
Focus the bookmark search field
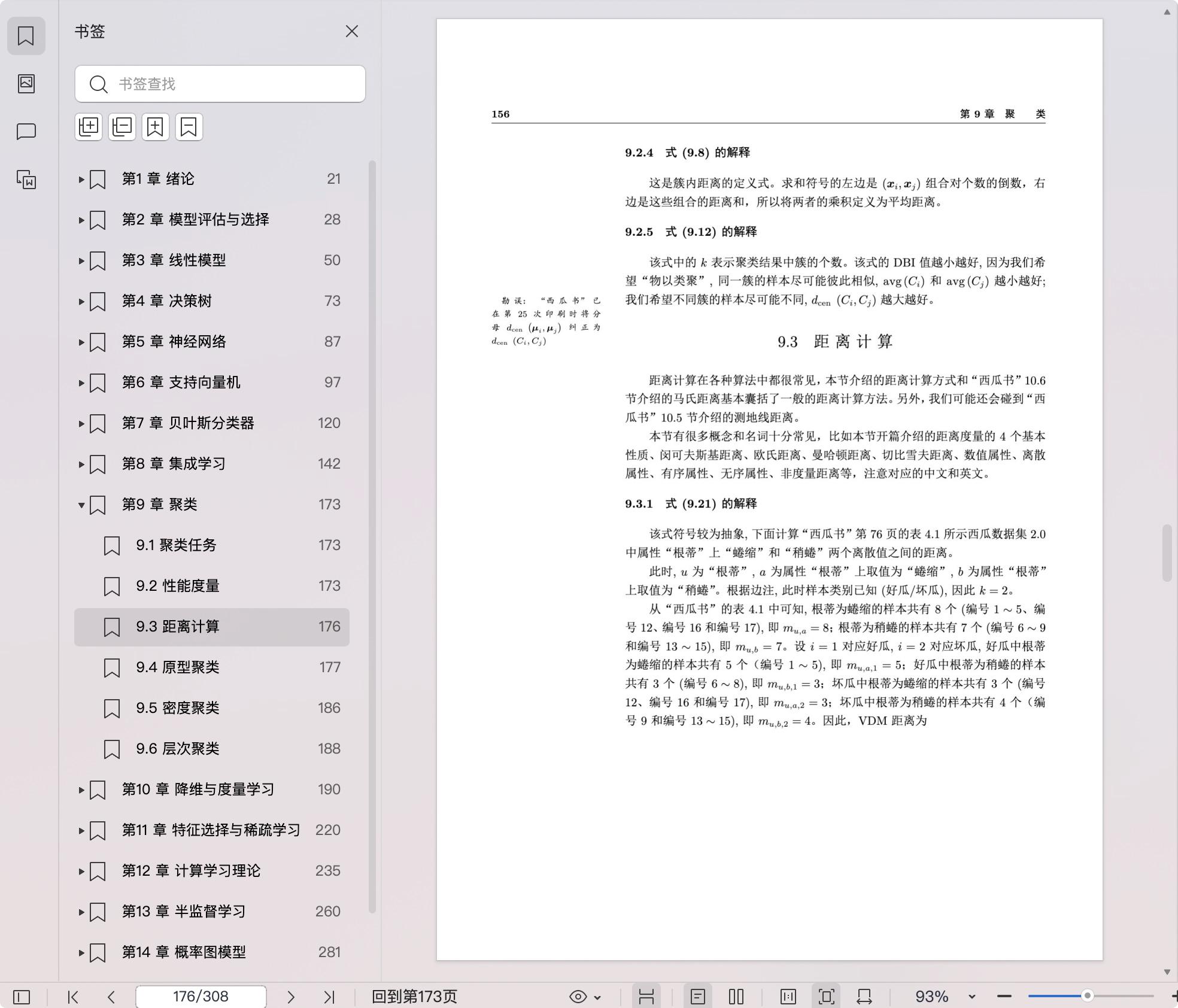click(x=220, y=84)
